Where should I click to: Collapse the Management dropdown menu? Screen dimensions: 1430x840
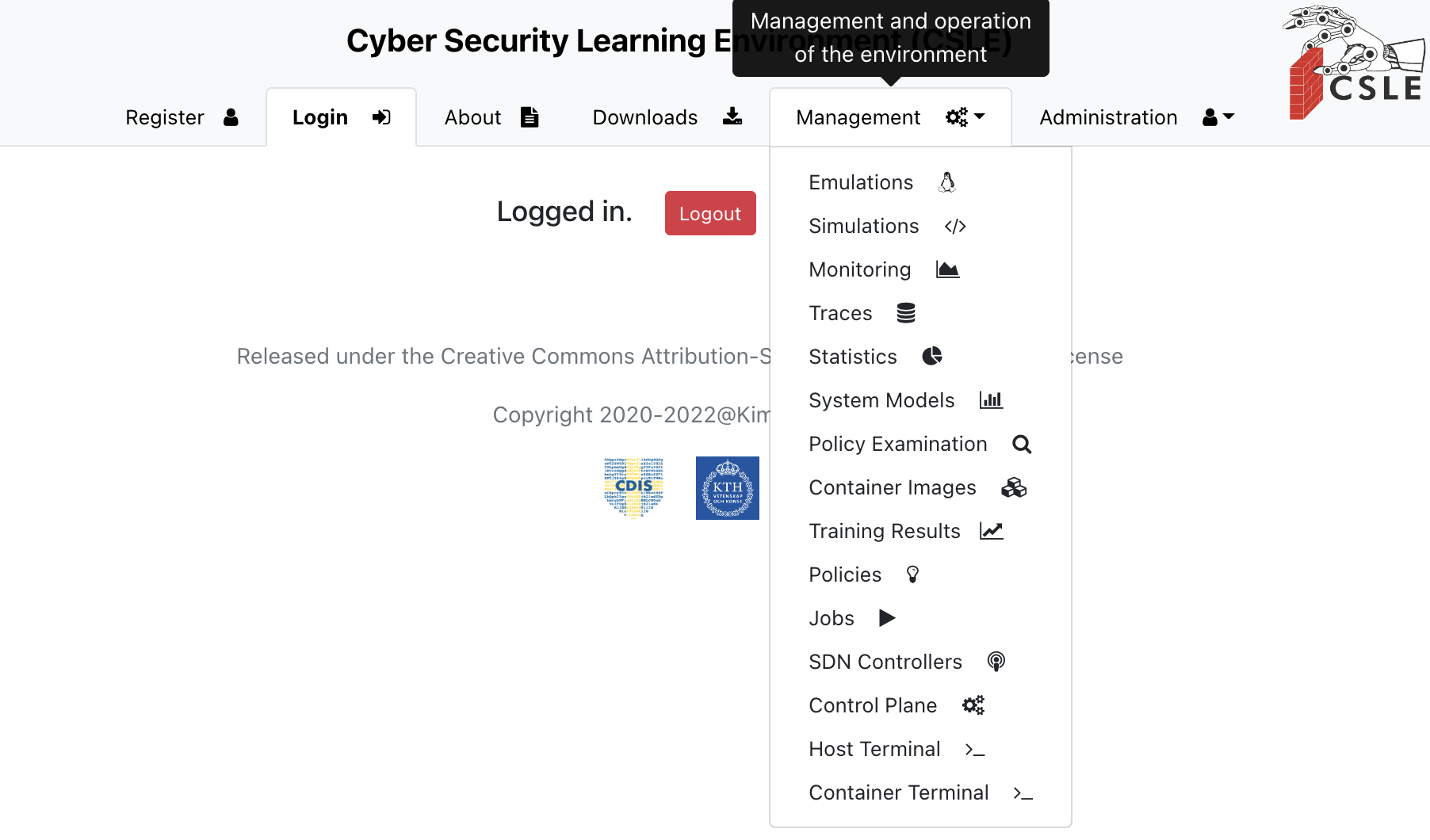pyautogui.click(x=890, y=117)
